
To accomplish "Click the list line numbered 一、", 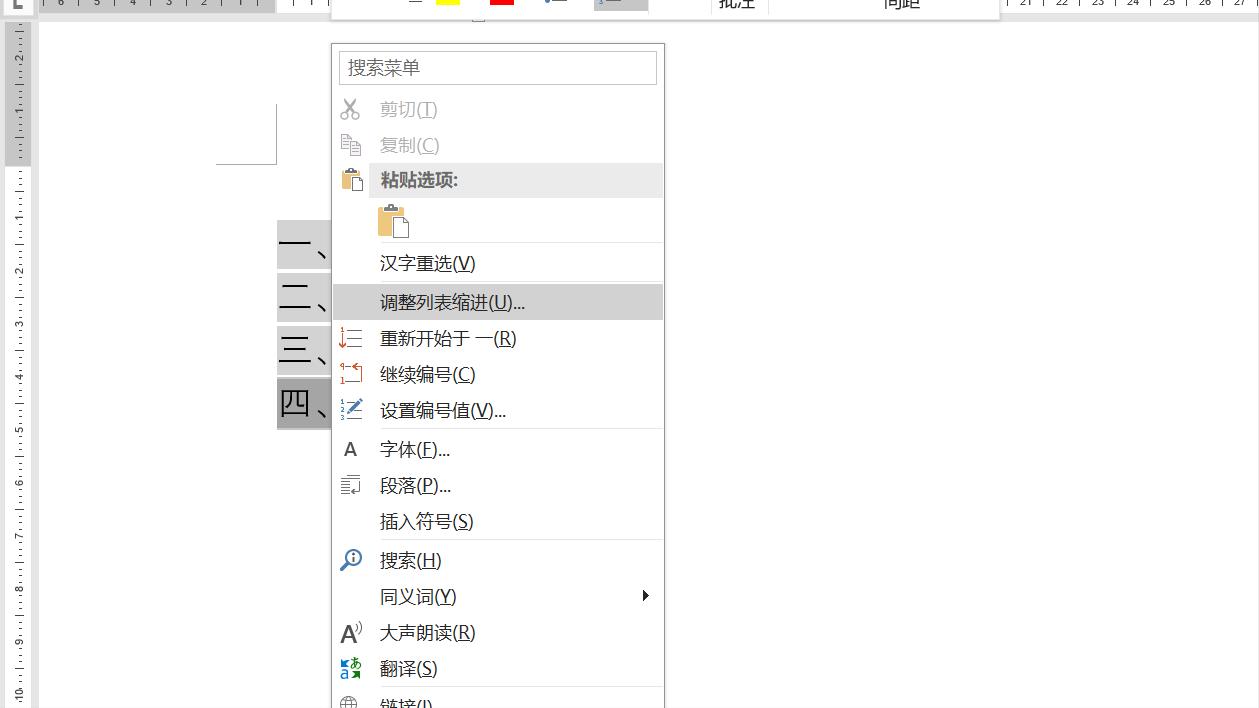I will tap(304, 245).
